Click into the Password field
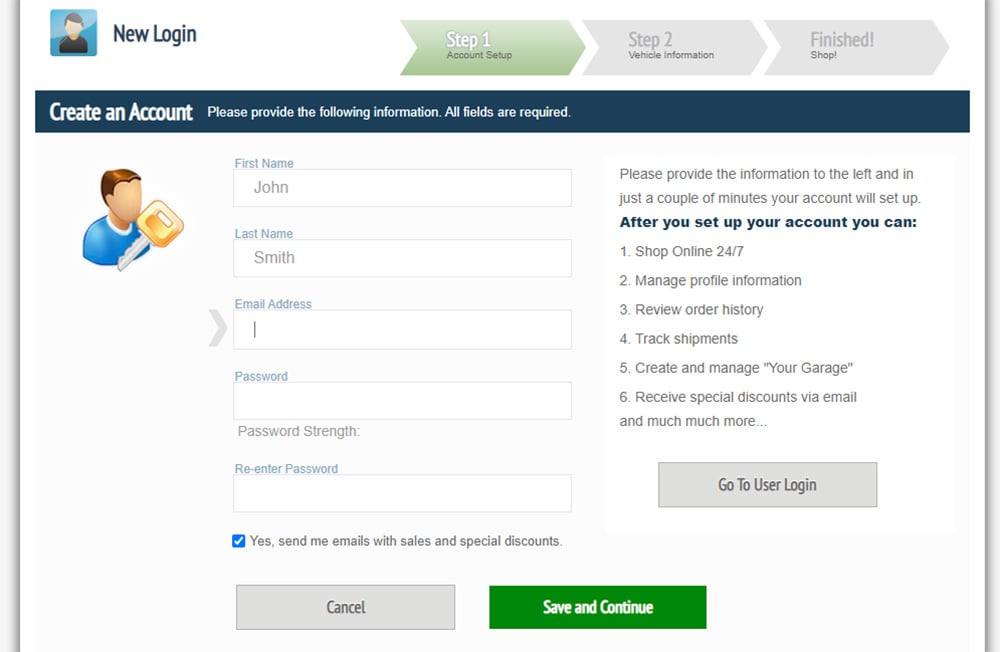This screenshot has width=1000, height=652. click(402, 401)
